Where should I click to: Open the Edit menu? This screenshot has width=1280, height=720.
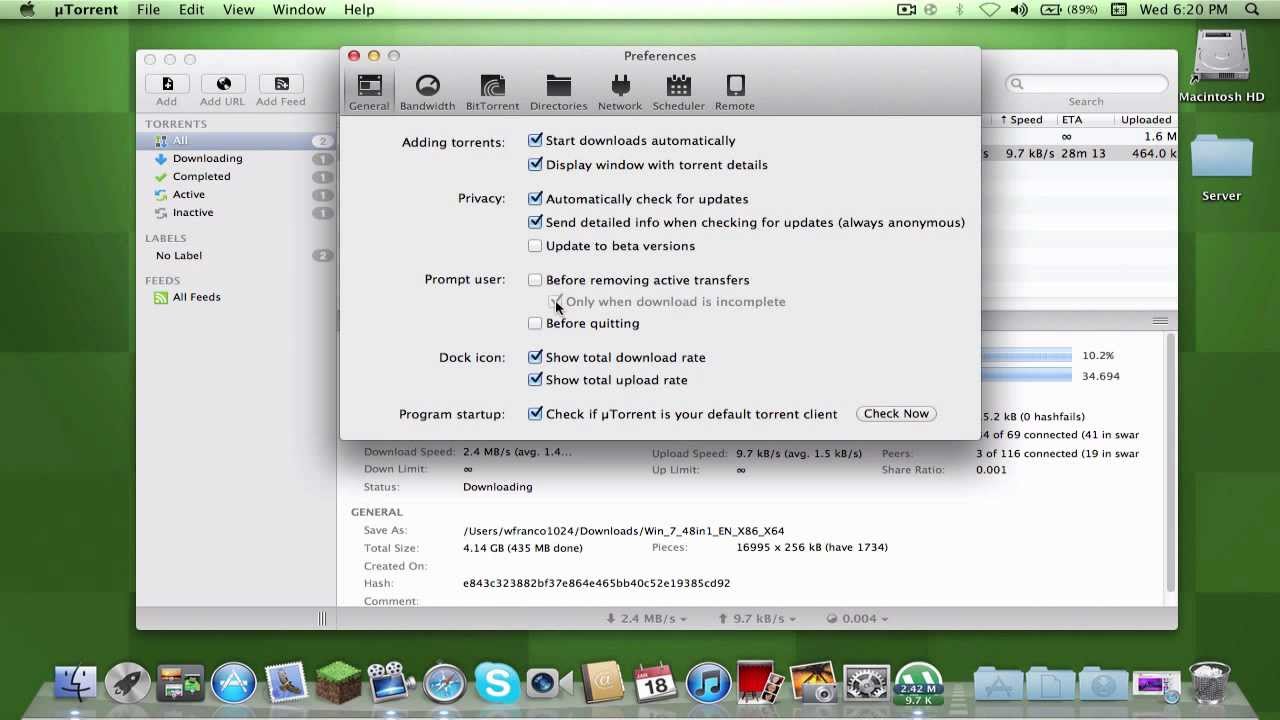(191, 10)
